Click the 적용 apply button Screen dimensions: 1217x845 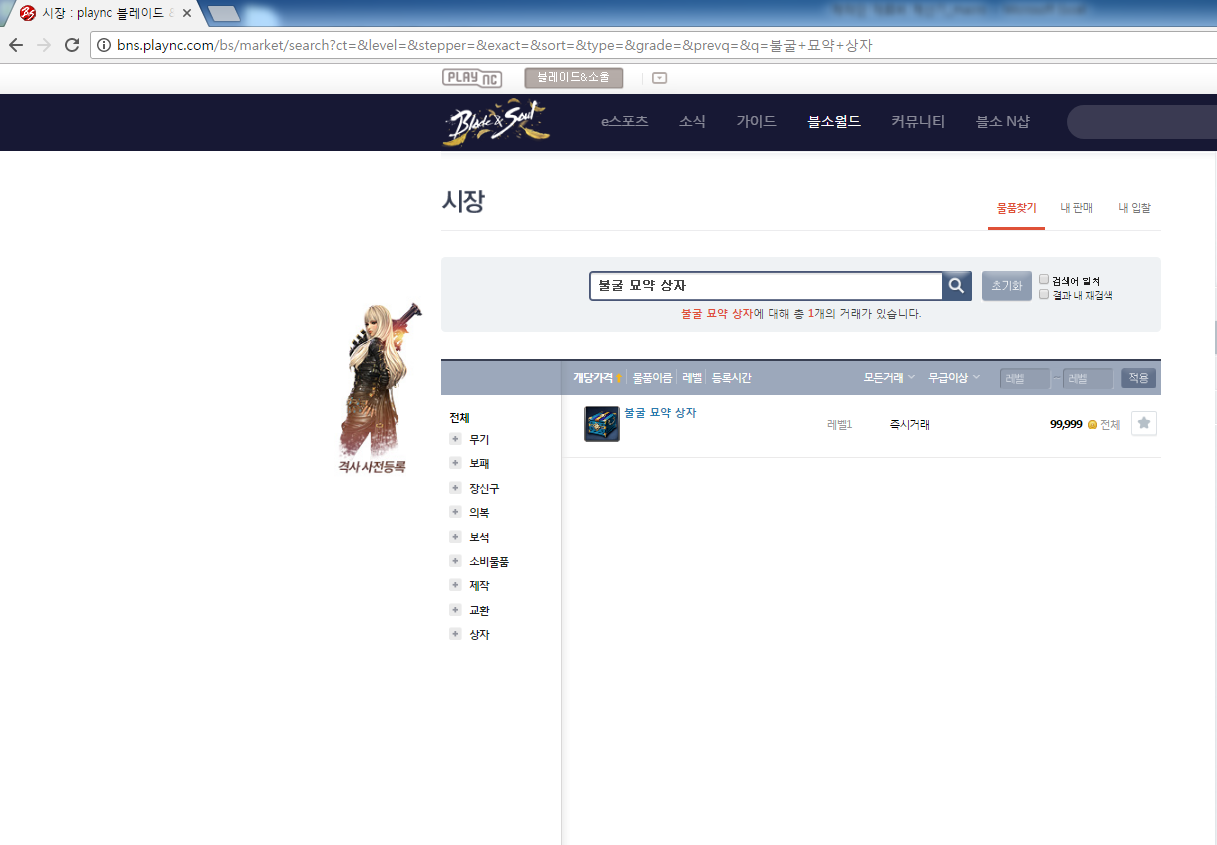tap(1138, 378)
